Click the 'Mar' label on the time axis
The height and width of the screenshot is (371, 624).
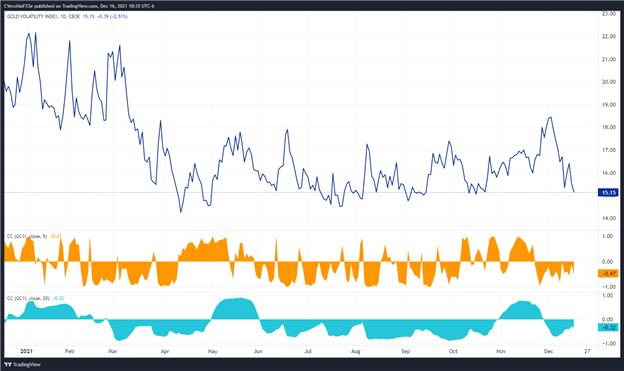(113, 351)
